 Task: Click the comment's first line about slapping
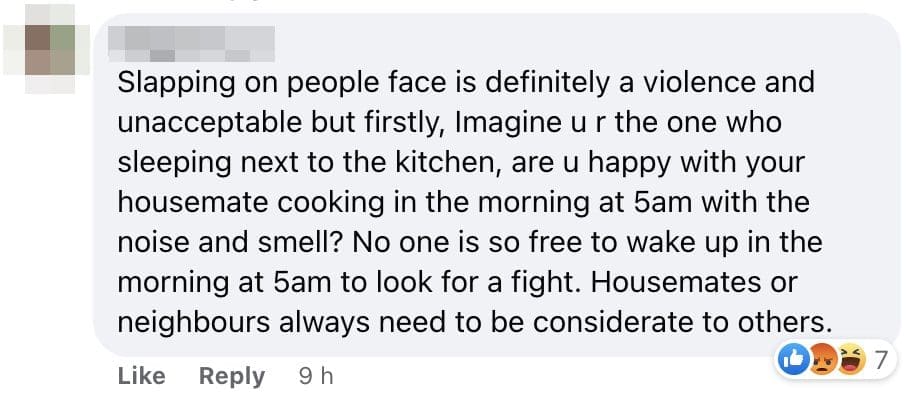click(x=466, y=83)
